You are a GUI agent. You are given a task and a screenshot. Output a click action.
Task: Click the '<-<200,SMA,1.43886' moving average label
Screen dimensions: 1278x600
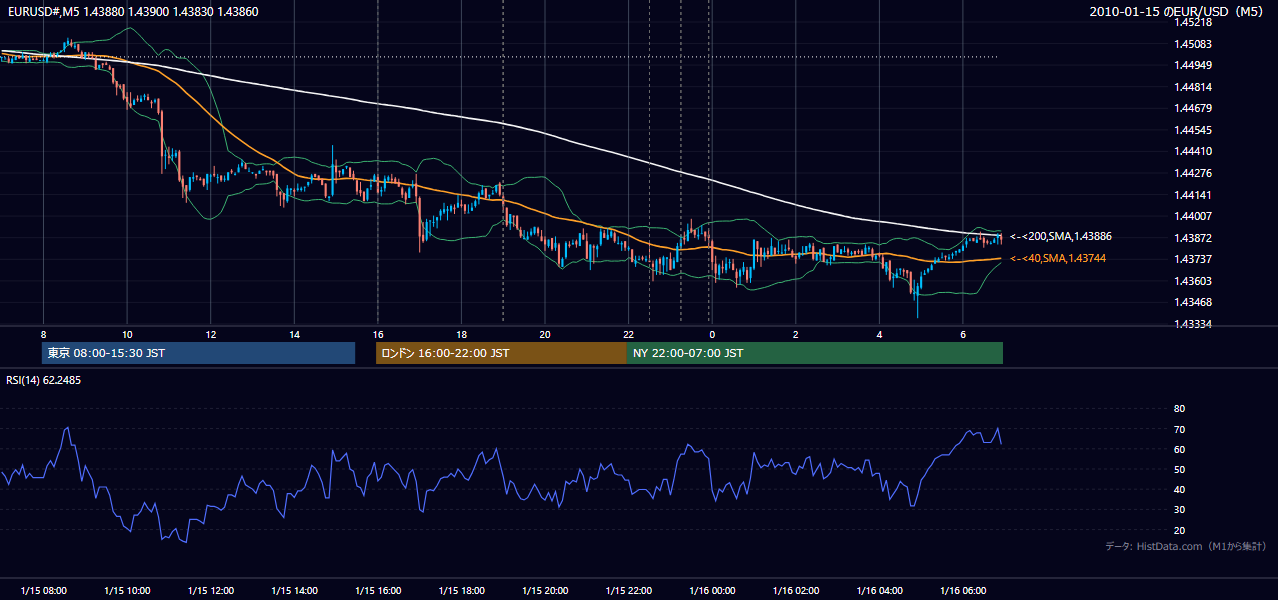pyautogui.click(x=1061, y=237)
